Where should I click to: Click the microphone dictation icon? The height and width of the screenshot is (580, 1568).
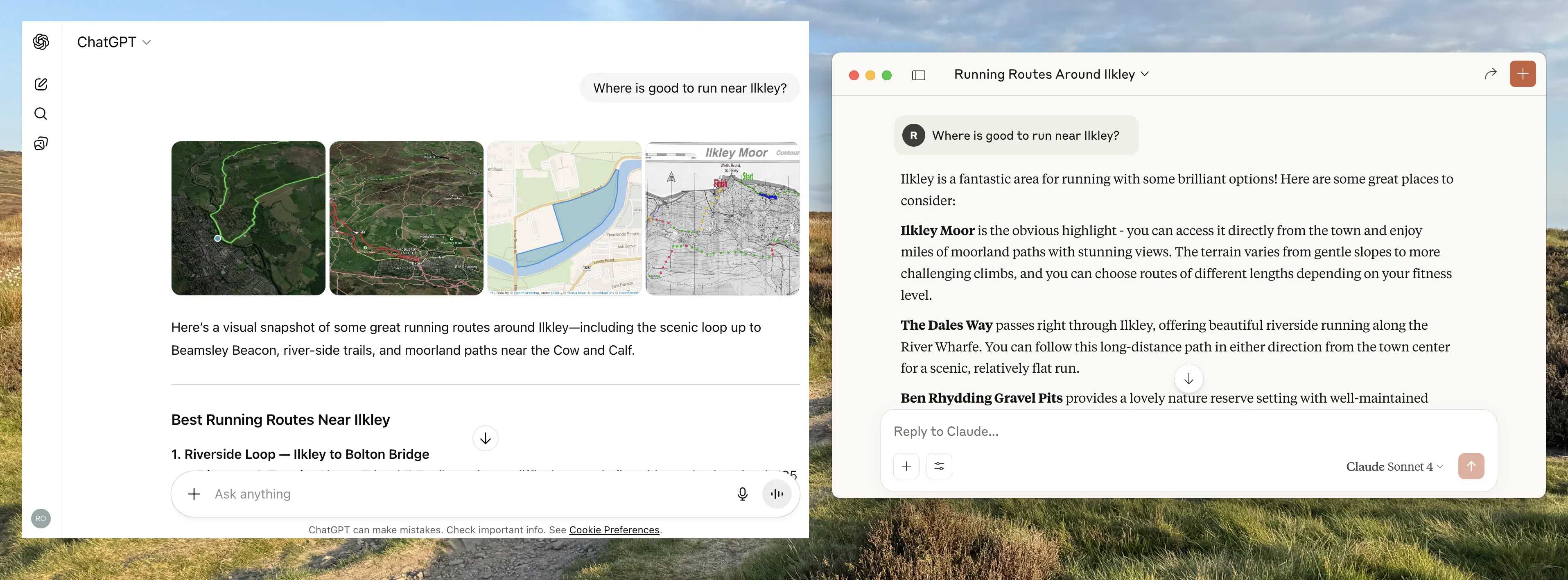pyautogui.click(x=742, y=494)
